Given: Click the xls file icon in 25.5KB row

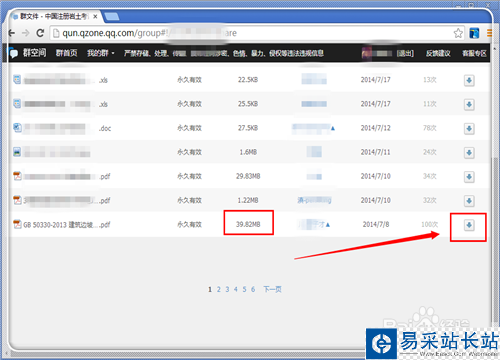Looking at the screenshot, I should click(17, 103).
